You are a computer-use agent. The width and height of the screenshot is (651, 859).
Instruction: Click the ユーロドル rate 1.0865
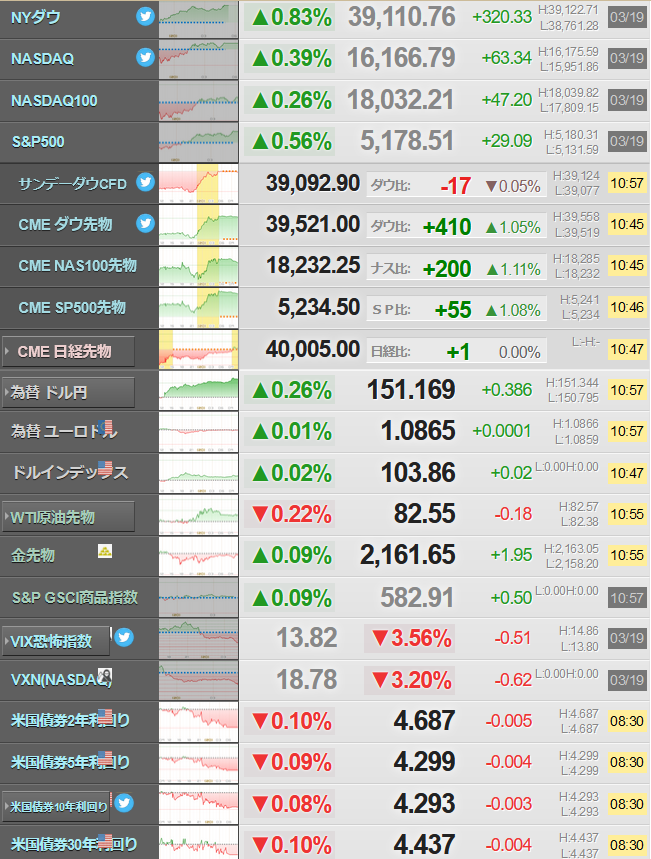(x=418, y=431)
